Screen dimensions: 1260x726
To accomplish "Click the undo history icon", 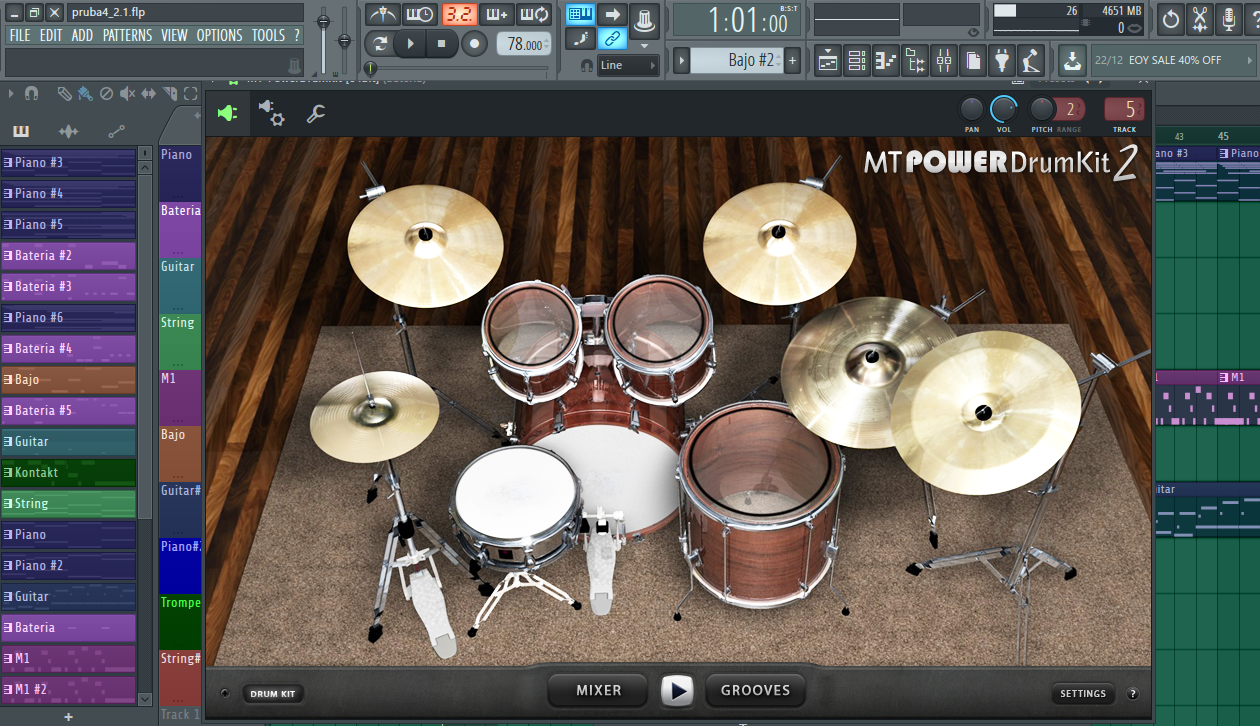I will [1171, 18].
